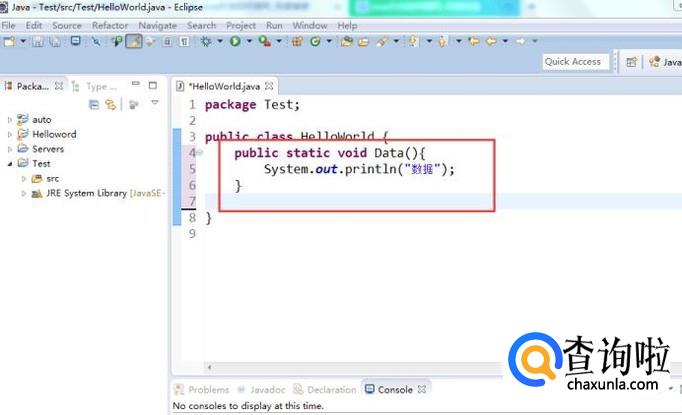Viewport: 682px width, 415px height.
Task: Open the Package Explorer view menu arrow
Action: [x=154, y=104]
